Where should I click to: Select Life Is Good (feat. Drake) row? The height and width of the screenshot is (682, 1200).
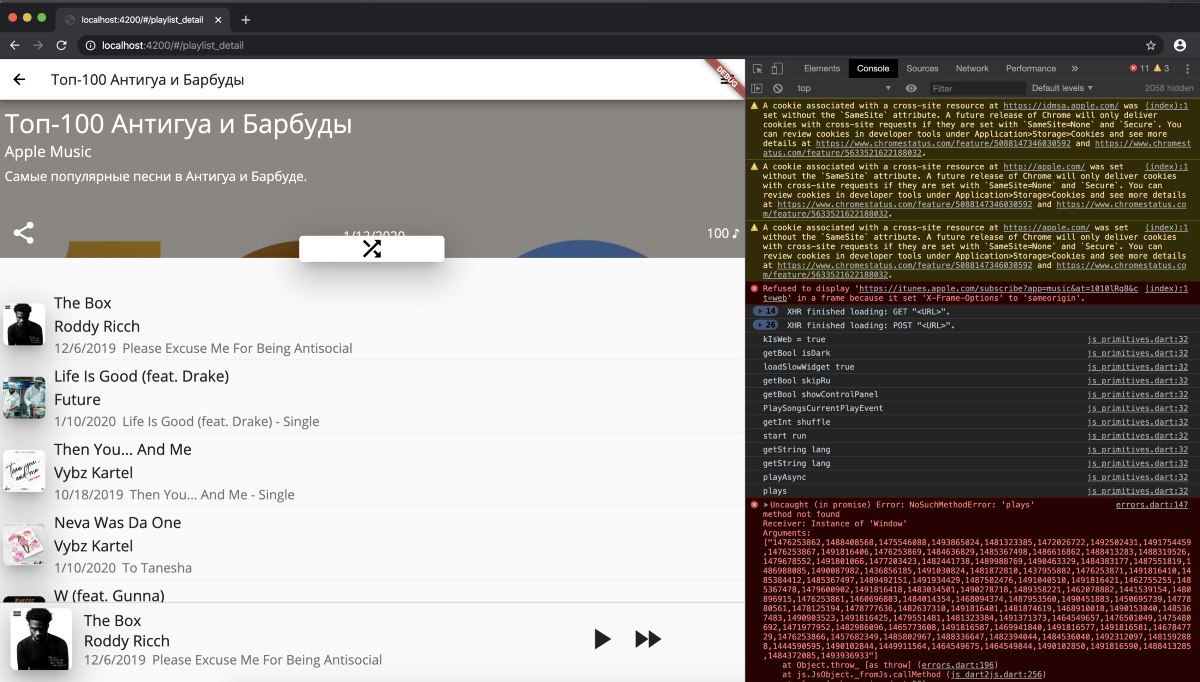click(x=372, y=398)
